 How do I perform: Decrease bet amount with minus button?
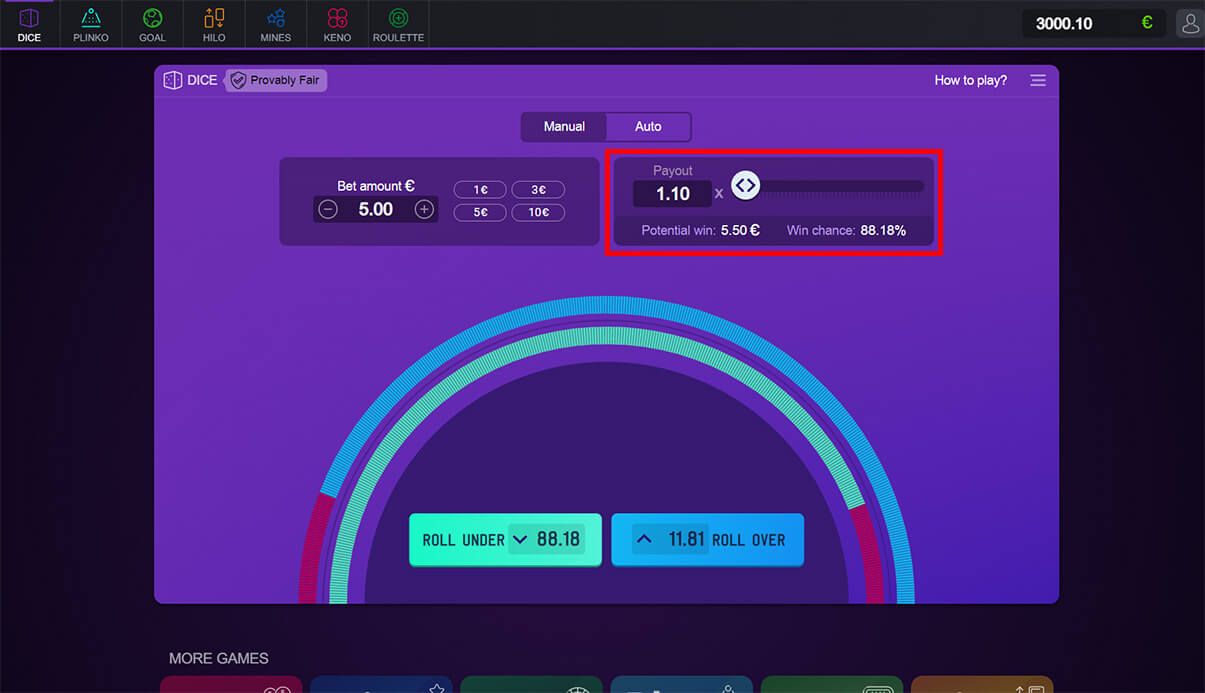click(328, 209)
